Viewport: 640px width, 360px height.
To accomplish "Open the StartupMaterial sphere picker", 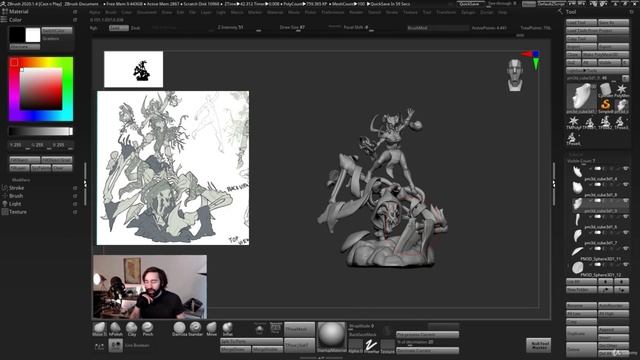I will pyautogui.click(x=331, y=337).
